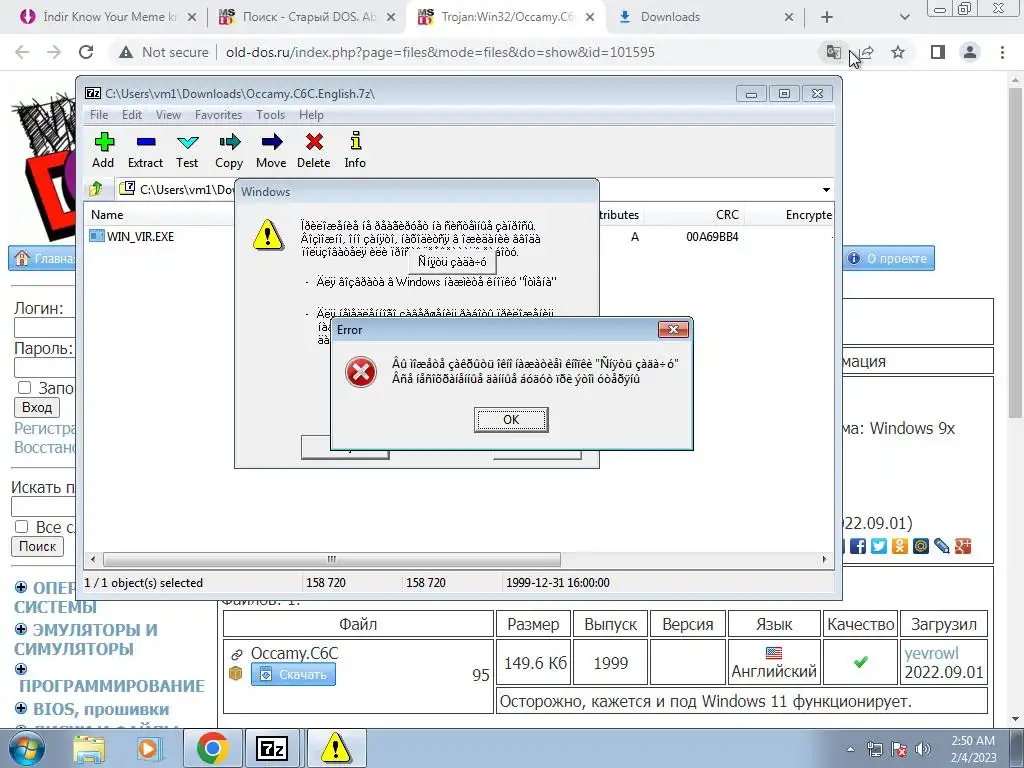1024x768 pixels.
Task: Click the Google Plus share icon
Action: (963, 546)
